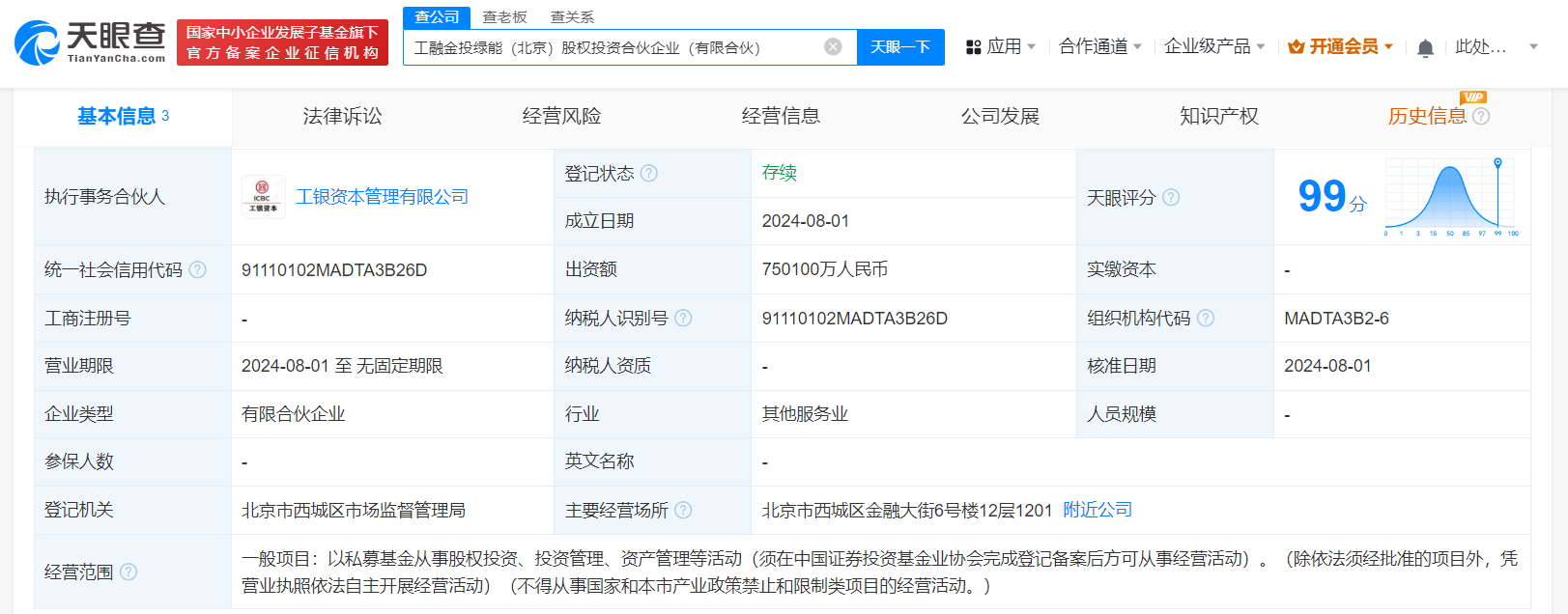The height and width of the screenshot is (614, 1568).
Task: Click the help icon beside 历史信息
Action: (1481, 116)
